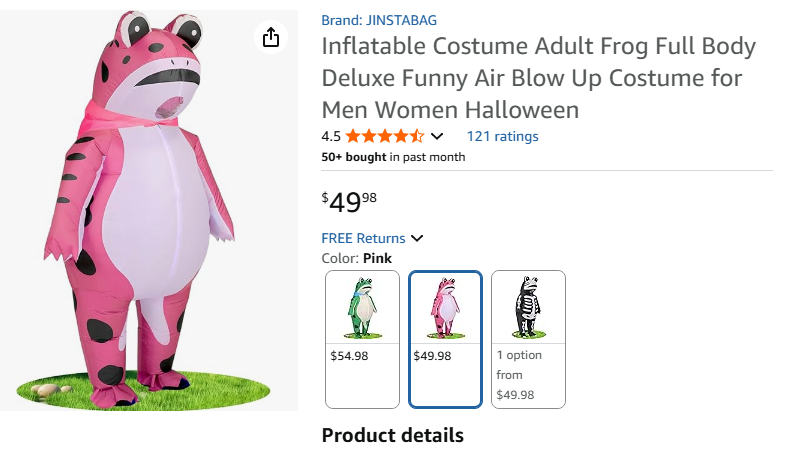Screen dimensions: 786x449
Task: Click the large $49.98 main price
Action: click(x=349, y=202)
